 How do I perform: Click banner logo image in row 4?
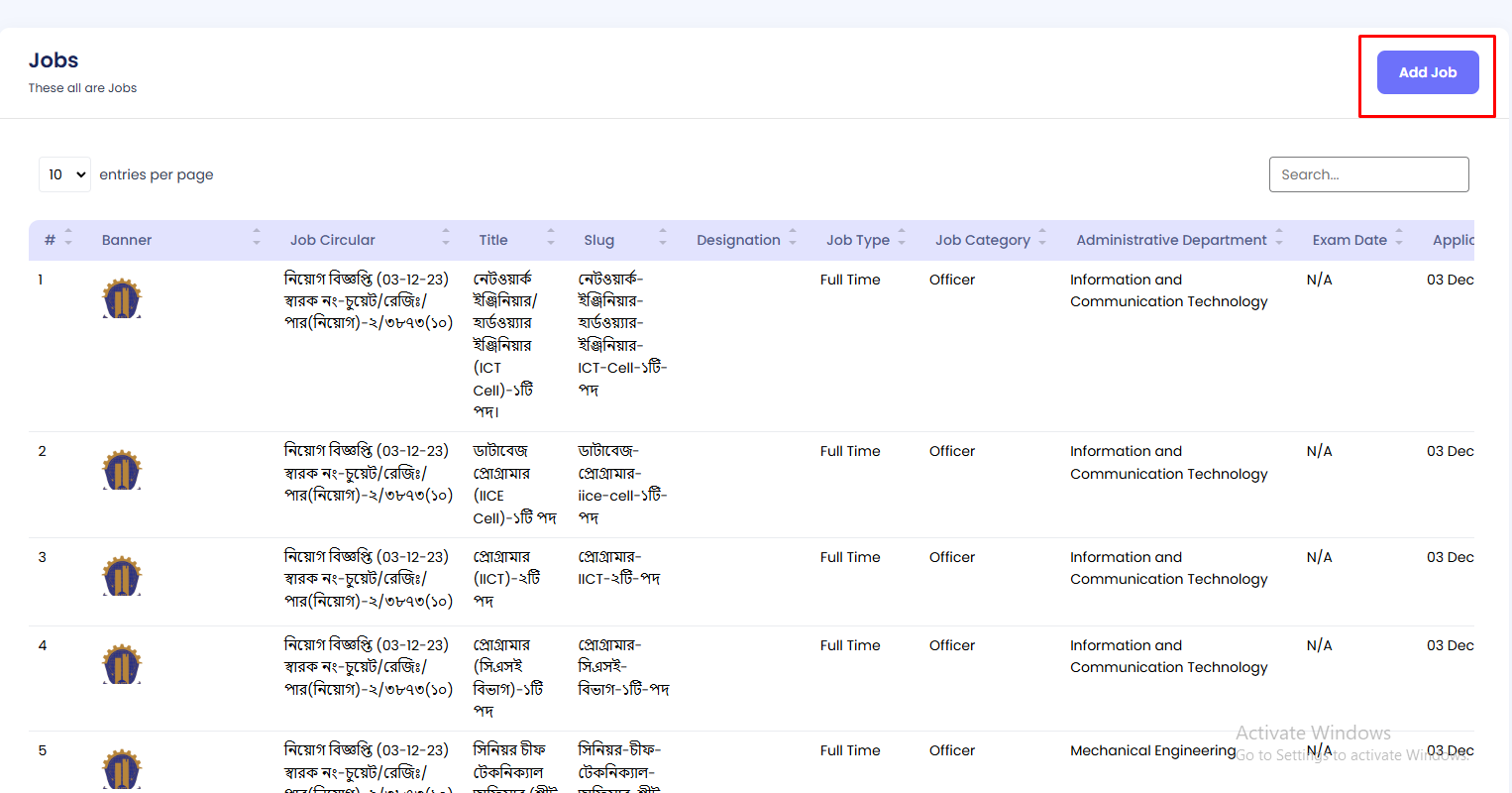click(x=122, y=664)
